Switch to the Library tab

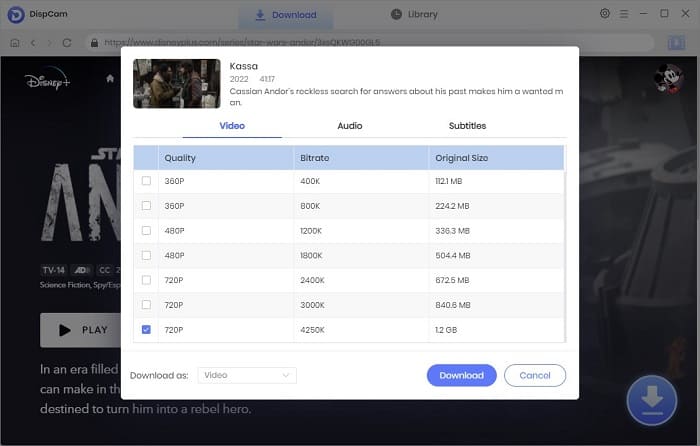pyautogui.click(x=414, y=14)
